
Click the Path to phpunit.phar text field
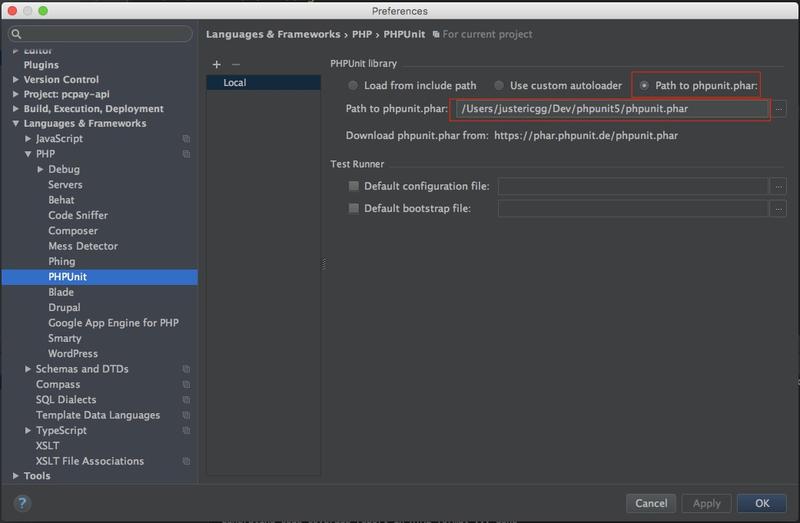coord(612,109)
